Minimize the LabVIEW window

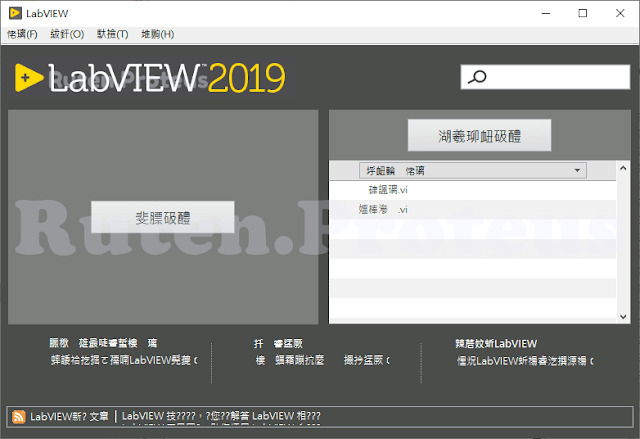tap(546, 13)
